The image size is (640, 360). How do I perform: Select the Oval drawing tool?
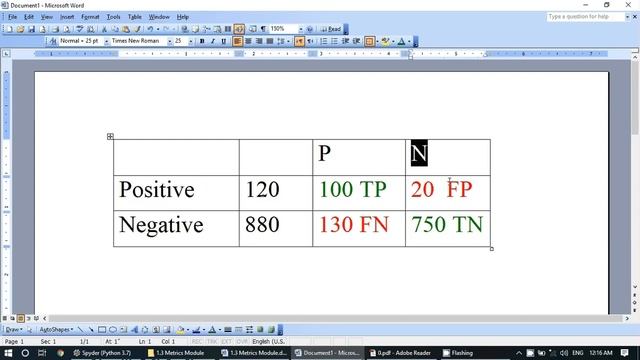pos(113,329)
